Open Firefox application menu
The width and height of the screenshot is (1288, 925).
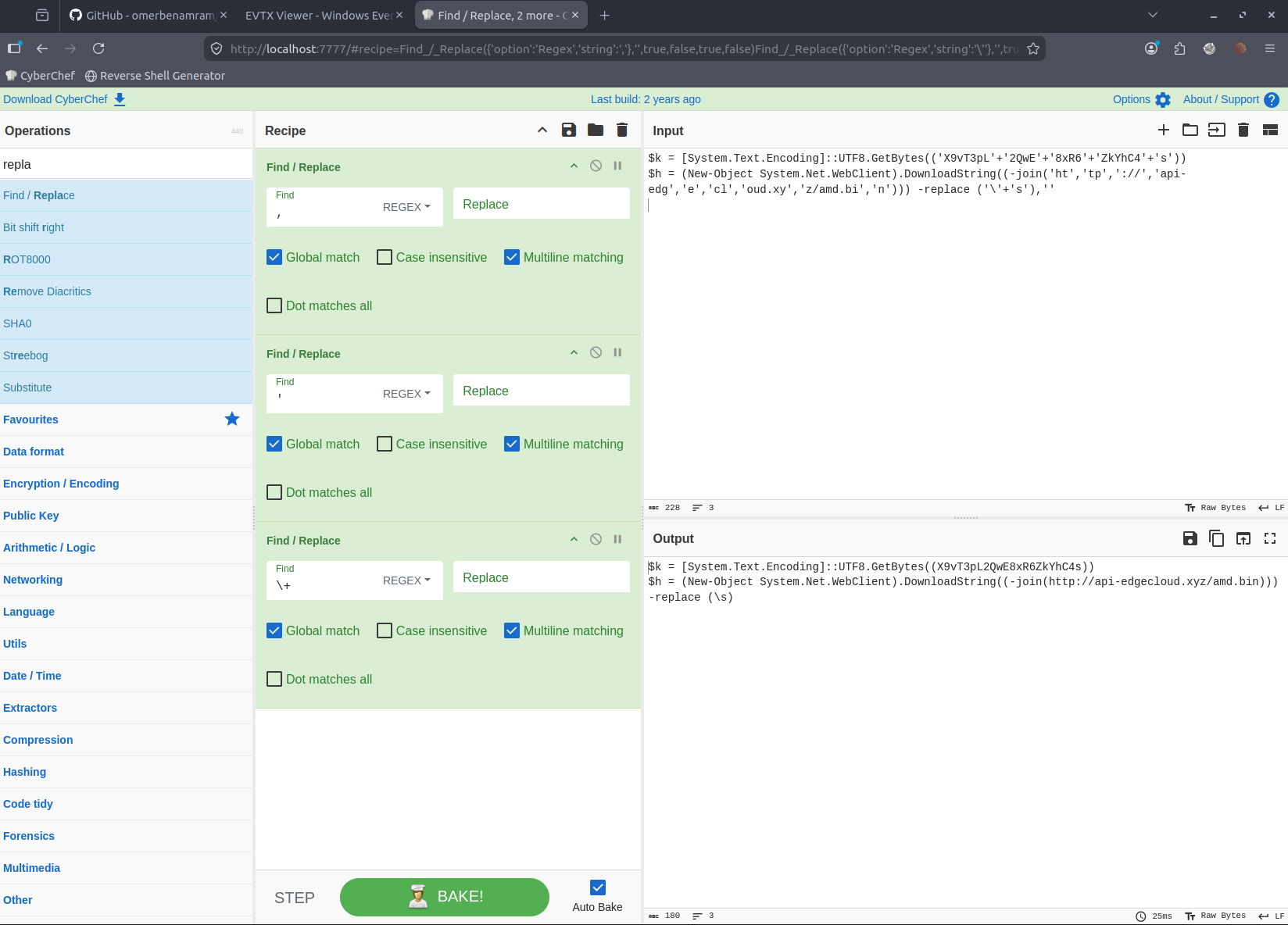click(1270, 48)
